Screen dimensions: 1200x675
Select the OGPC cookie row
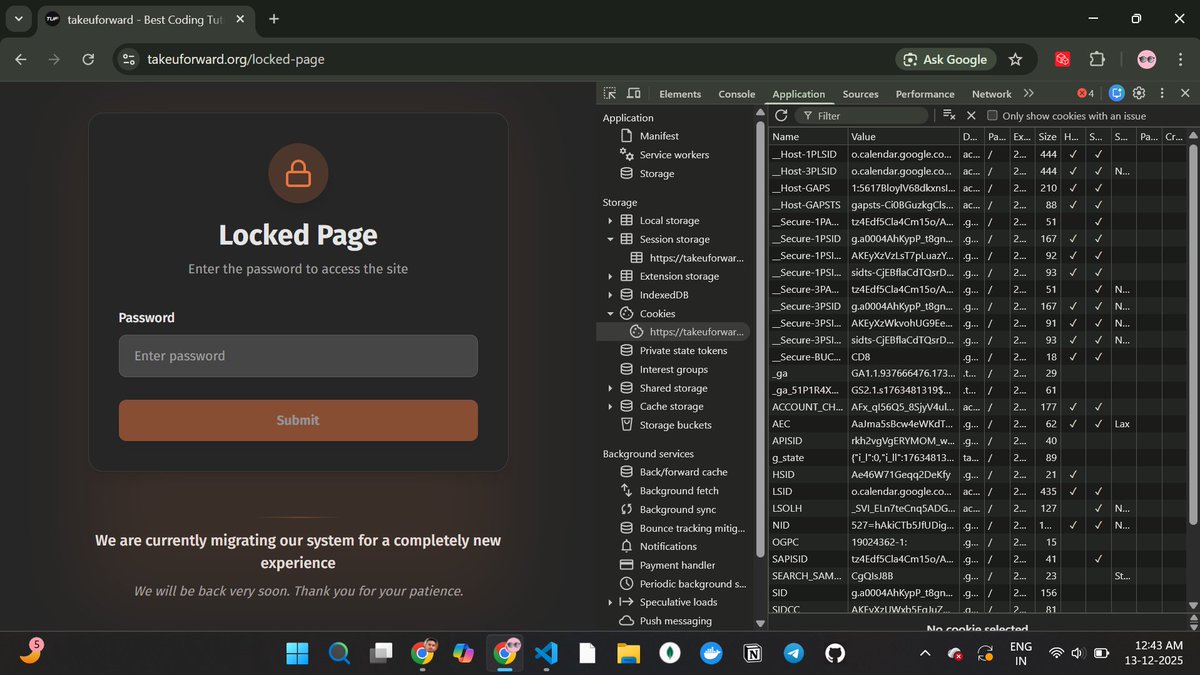point(977,542)
